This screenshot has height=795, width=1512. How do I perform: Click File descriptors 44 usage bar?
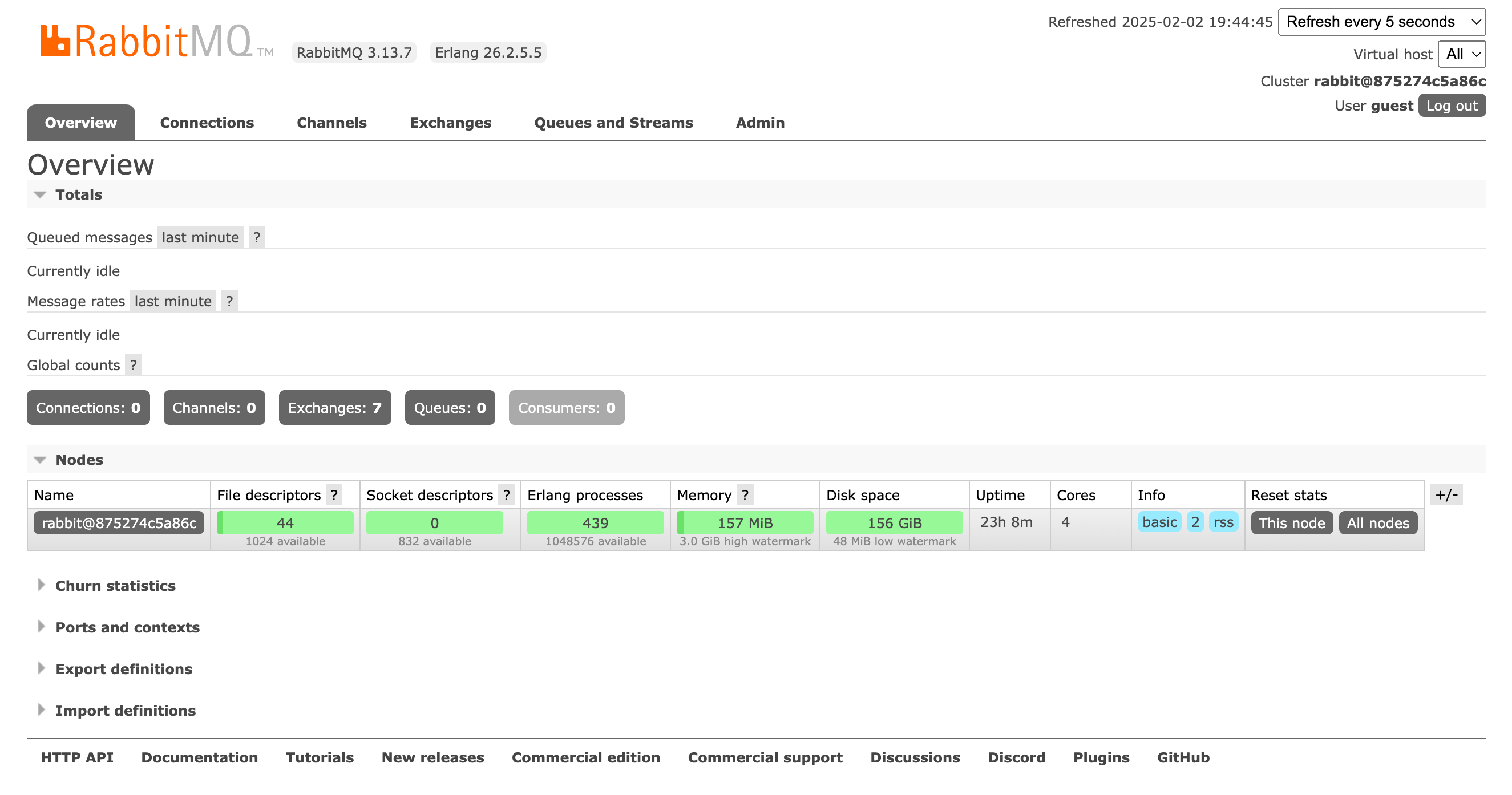pos(285,524)
